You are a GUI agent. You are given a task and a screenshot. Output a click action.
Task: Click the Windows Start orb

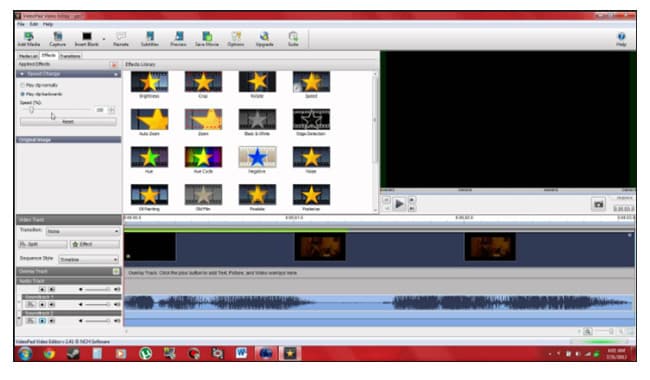[25, 354]
